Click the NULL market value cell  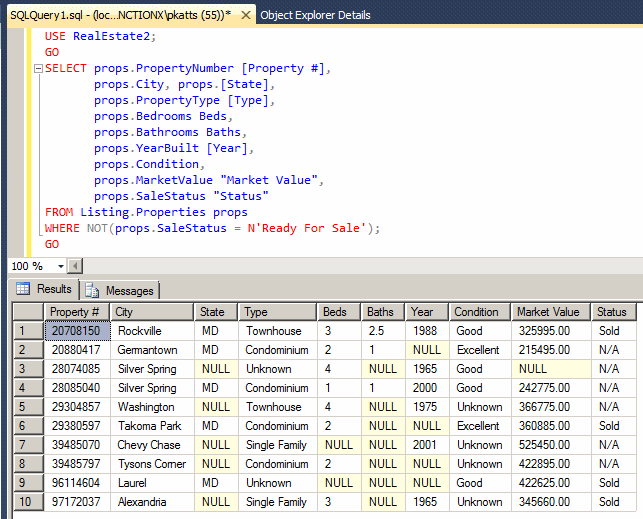click(551, 369)
